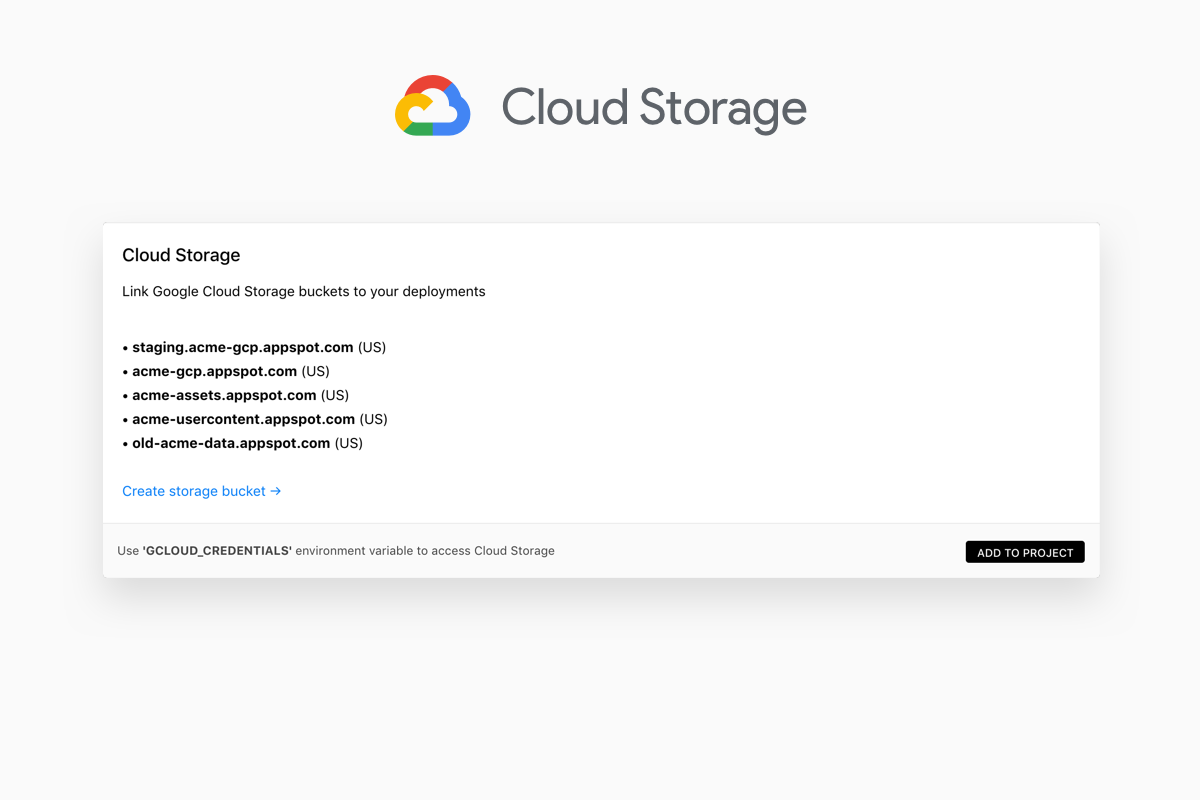Select the old-acme-data.appspot.com bucket

pos(231,443)
